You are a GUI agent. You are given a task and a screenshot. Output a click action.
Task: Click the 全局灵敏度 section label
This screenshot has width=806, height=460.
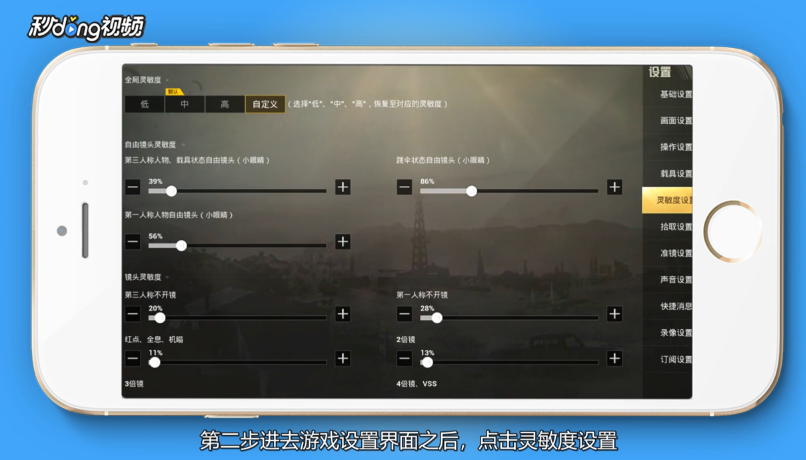(x=143, y=80)
